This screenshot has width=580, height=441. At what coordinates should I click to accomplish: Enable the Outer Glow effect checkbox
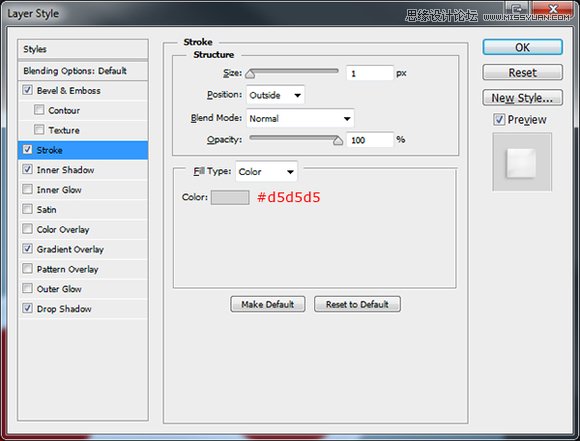[x=27, y=288]
